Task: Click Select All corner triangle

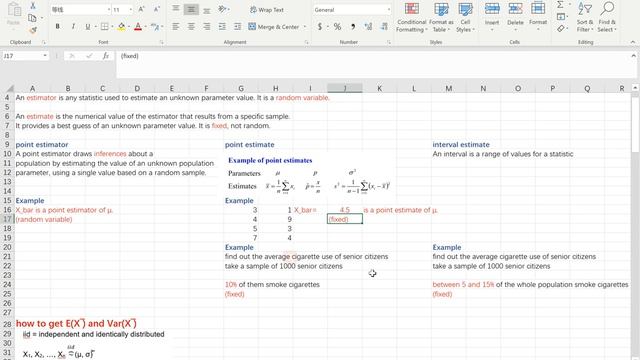Action: click(10, 88)
